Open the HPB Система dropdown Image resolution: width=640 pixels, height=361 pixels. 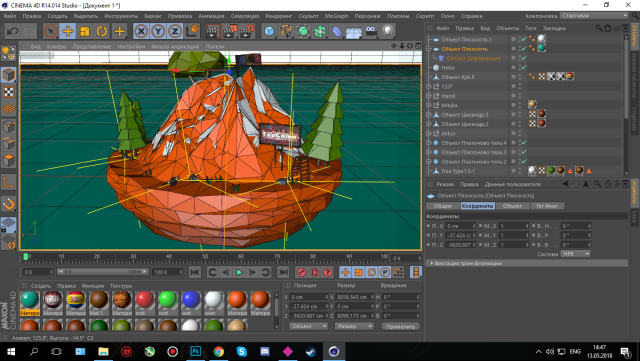tap(576, 254)
